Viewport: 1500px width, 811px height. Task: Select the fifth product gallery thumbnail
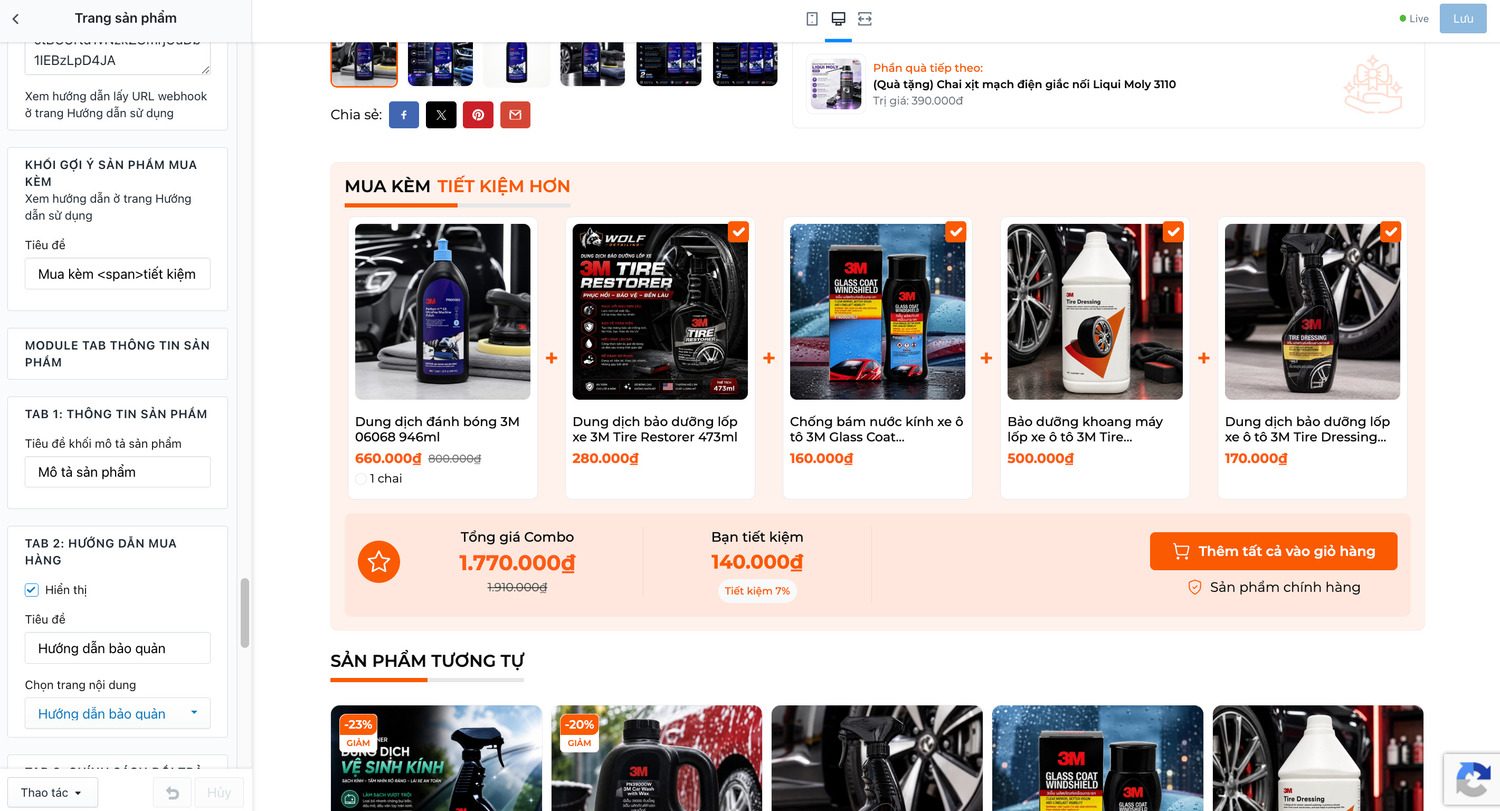[x=669, y=64]
